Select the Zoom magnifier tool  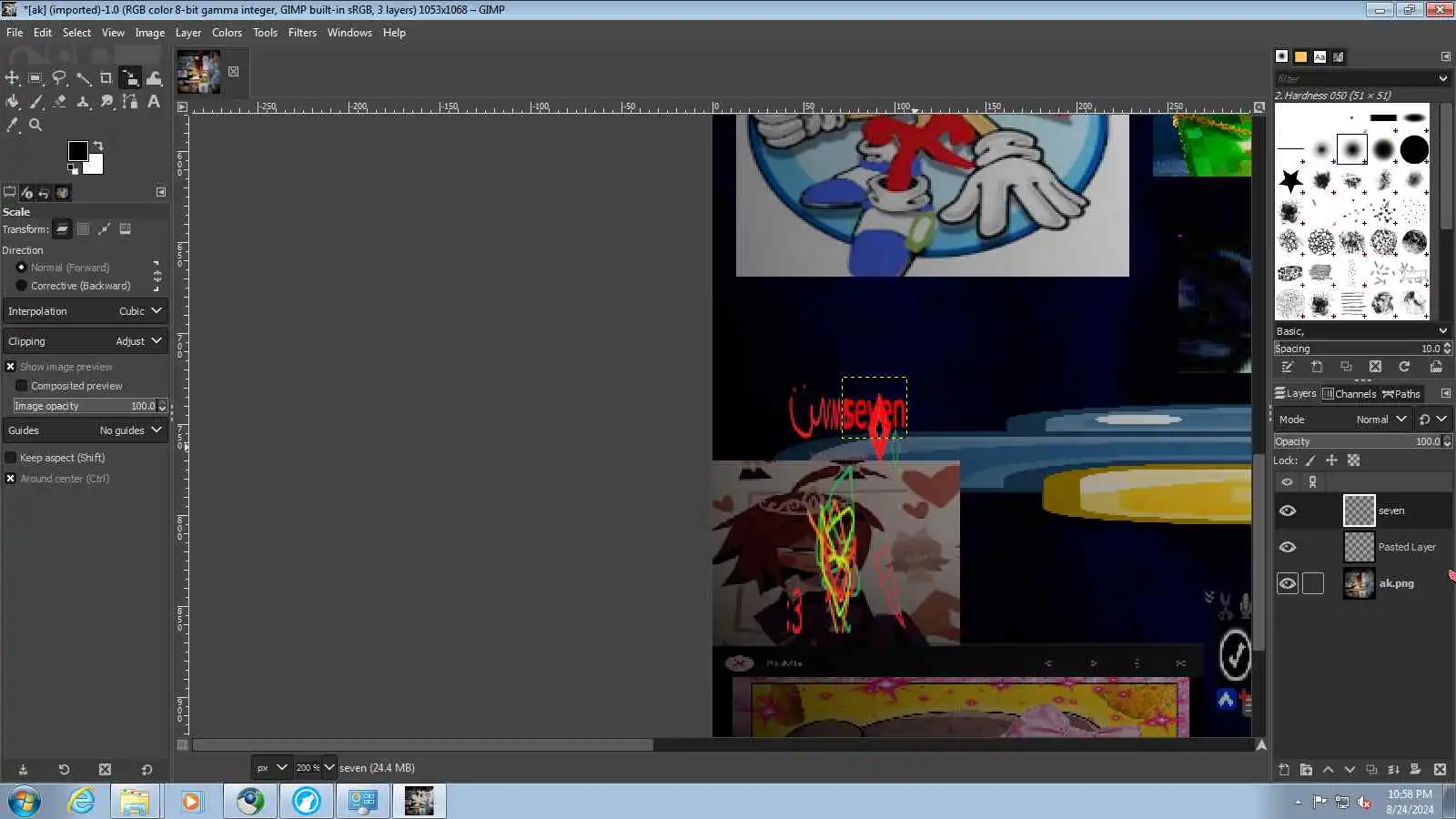(35, 126)
